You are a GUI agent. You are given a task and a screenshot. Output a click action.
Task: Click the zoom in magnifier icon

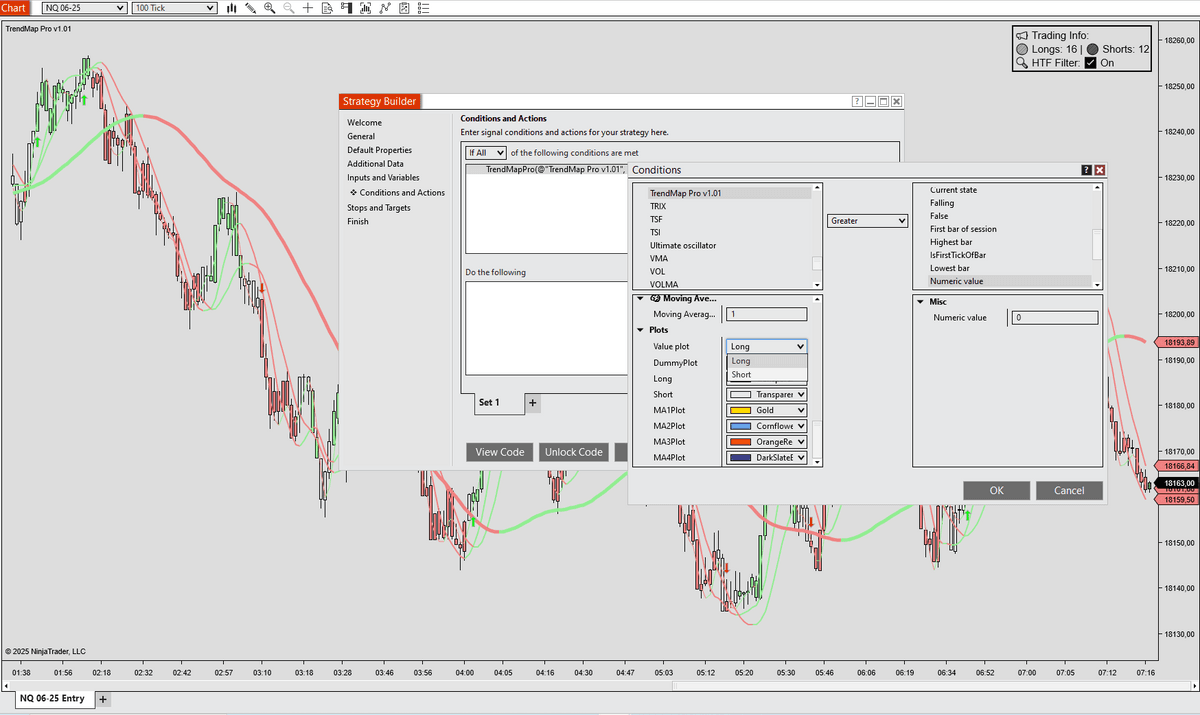[269, 8]
